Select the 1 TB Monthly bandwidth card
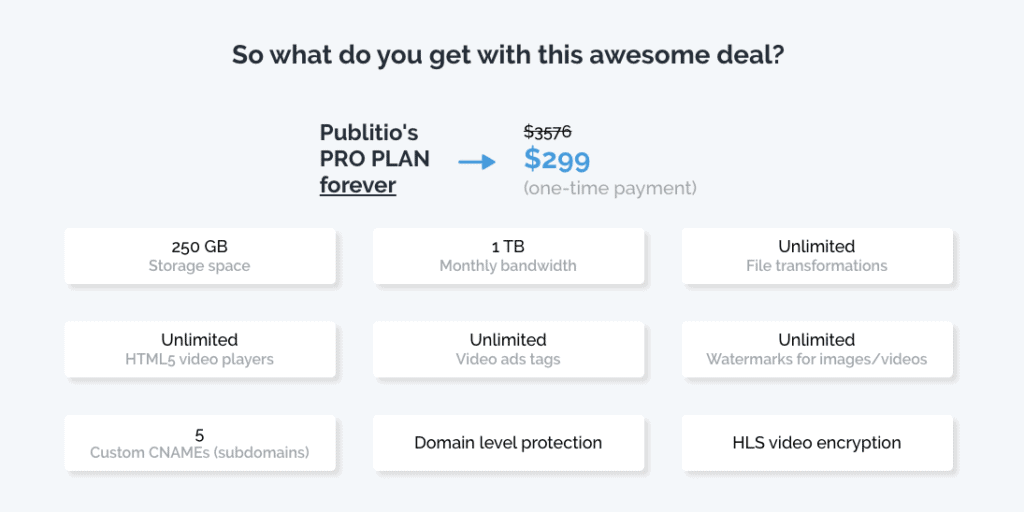The width and height of the screenshot is (1024, 512). pyautogui.click(x=509, y=256)
